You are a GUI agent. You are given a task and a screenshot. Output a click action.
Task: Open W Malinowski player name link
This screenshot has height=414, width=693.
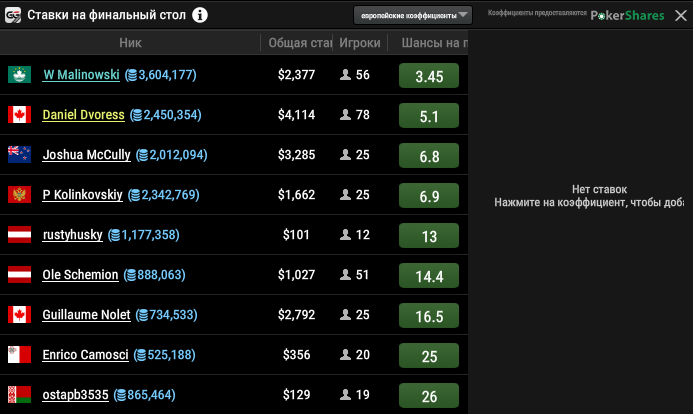coord(81,75)
